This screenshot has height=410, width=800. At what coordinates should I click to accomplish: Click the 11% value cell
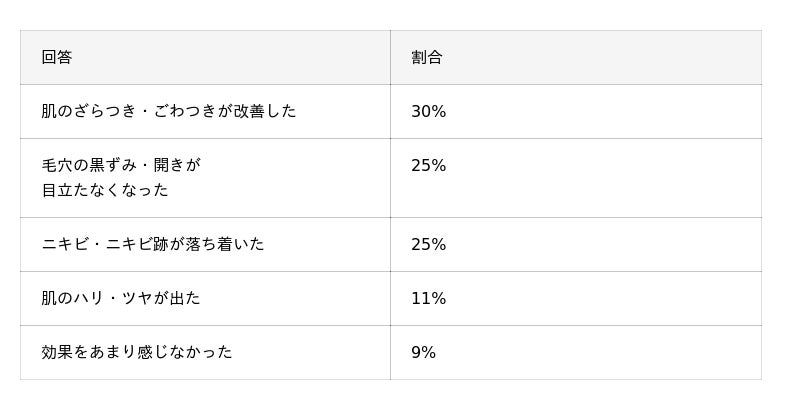pos(428,299)
